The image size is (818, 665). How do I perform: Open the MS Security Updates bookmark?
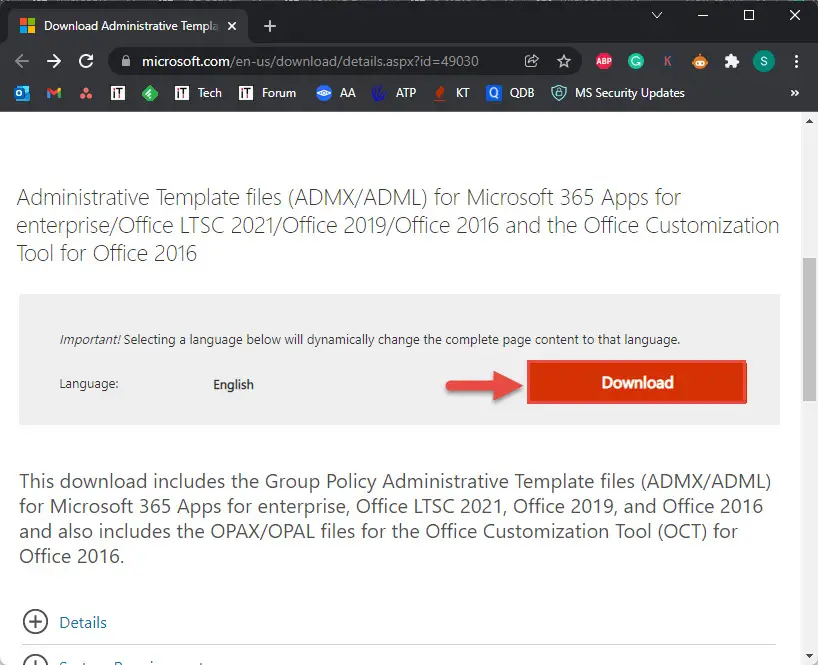[618, 93]
